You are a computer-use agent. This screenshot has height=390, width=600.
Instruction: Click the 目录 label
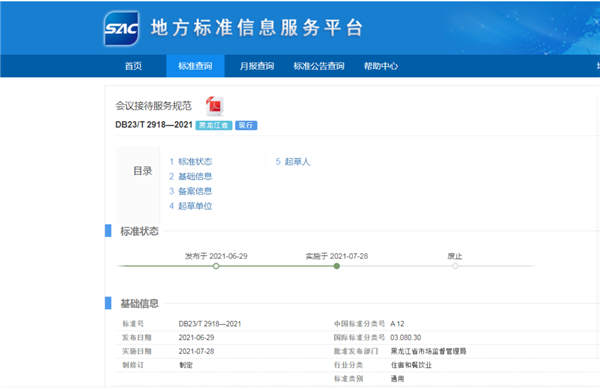(x=143, y=171)
